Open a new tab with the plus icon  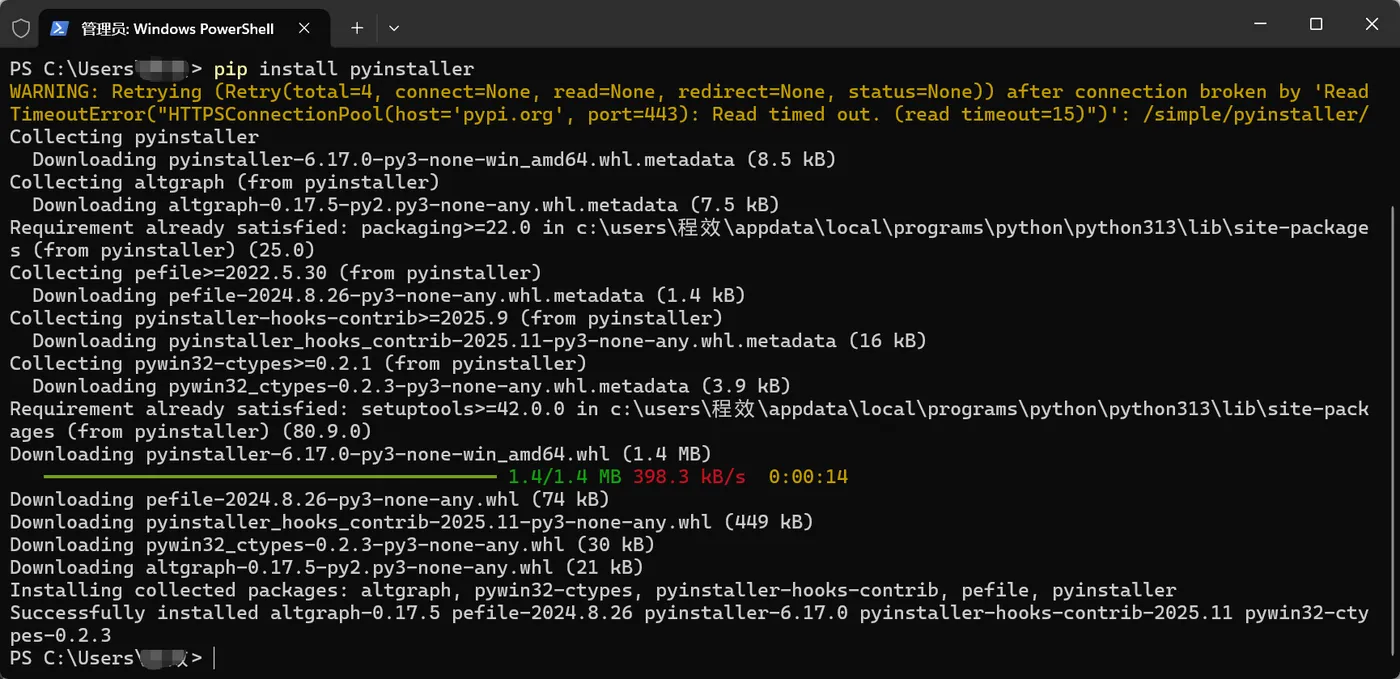click(x=356, y=28)
